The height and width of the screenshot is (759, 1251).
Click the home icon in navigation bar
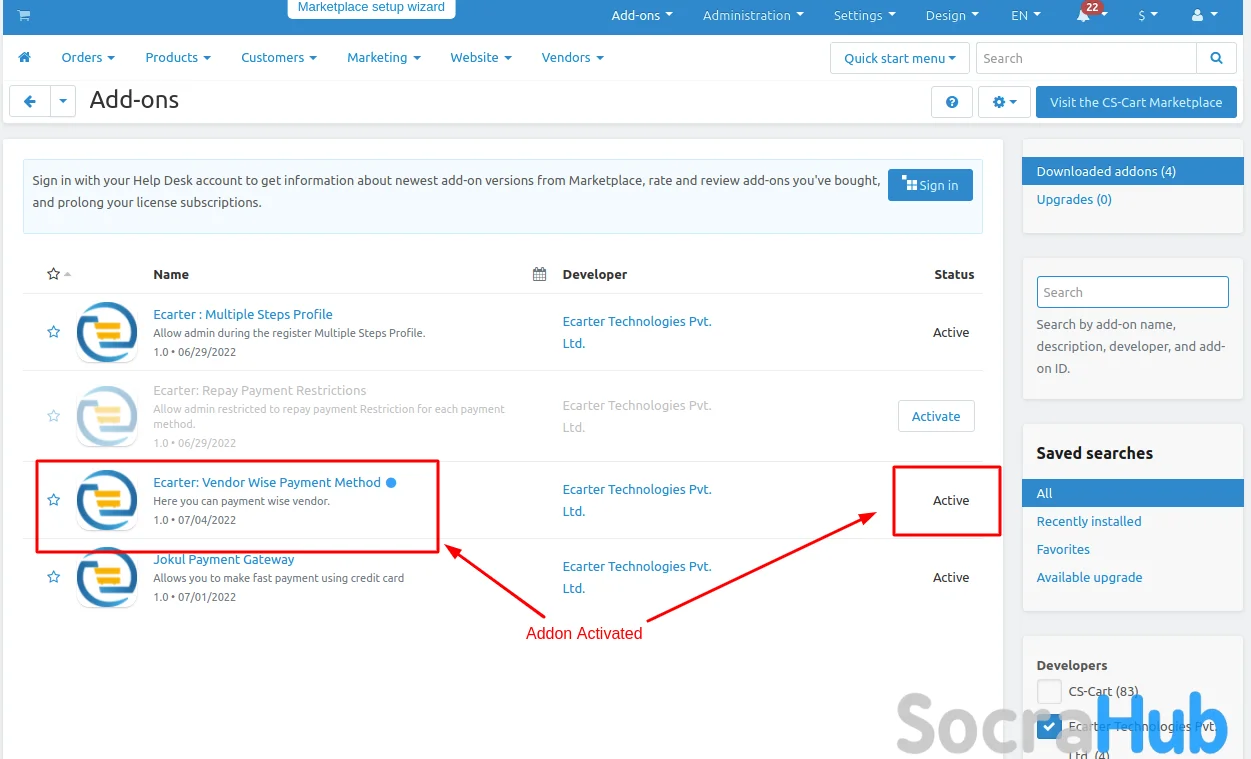(x=24, y=58)
